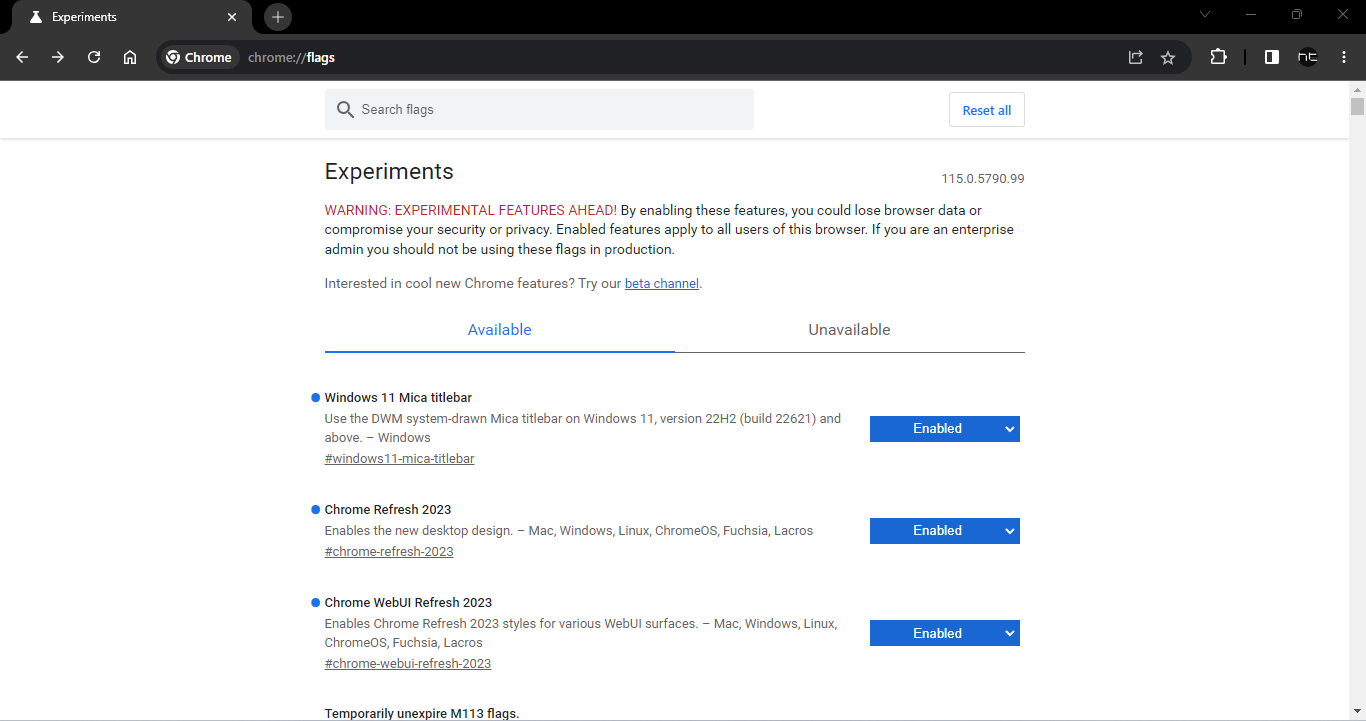Open the #windows11-mica-titlebar anchor link

(x=400, y=459)
